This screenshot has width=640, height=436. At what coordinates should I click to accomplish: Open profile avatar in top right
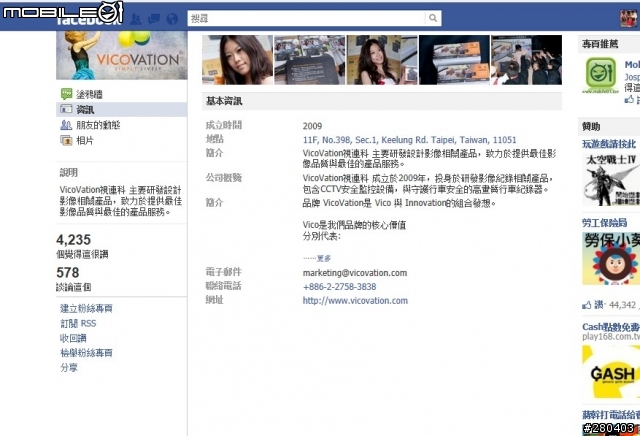[629, 18]
